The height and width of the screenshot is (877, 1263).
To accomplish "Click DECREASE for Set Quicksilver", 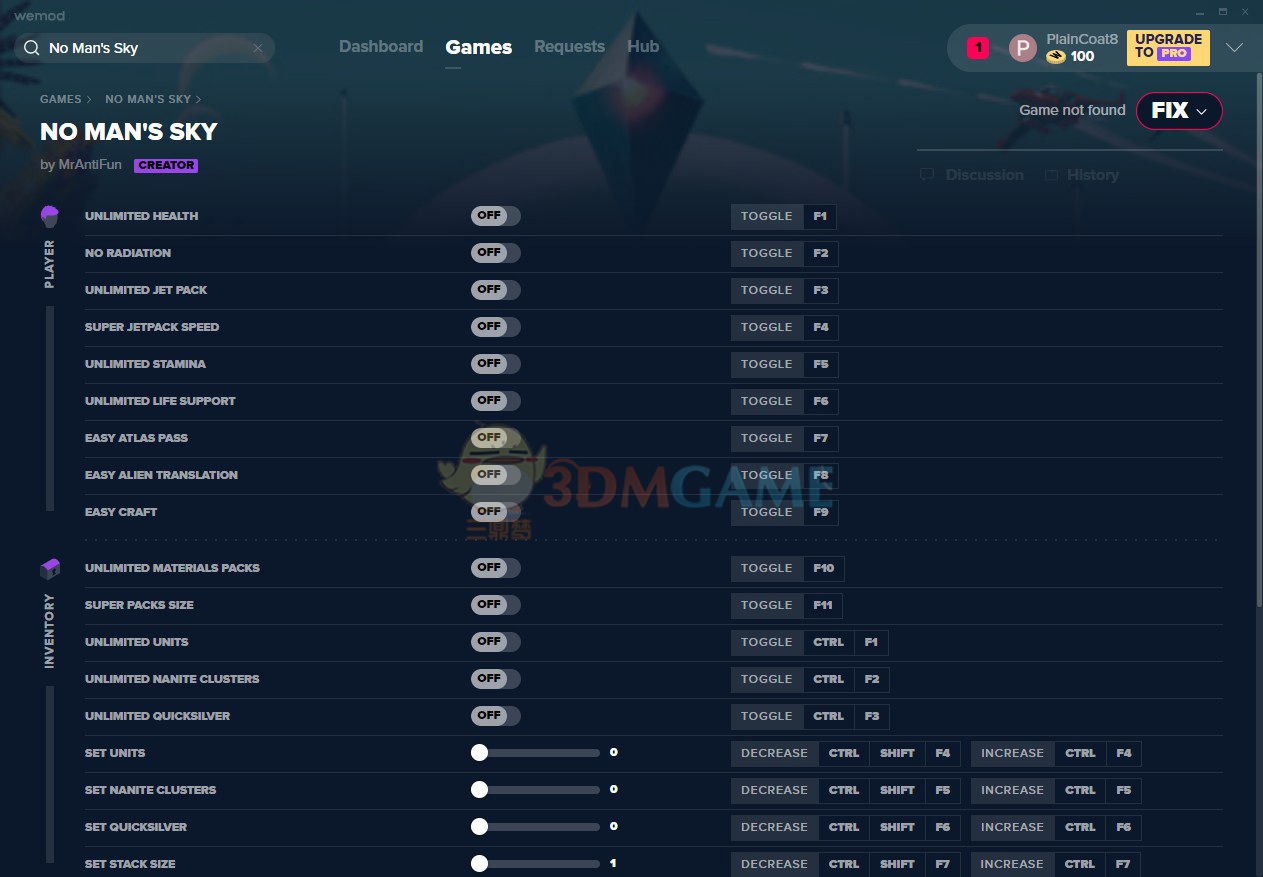I will [774, 827].
